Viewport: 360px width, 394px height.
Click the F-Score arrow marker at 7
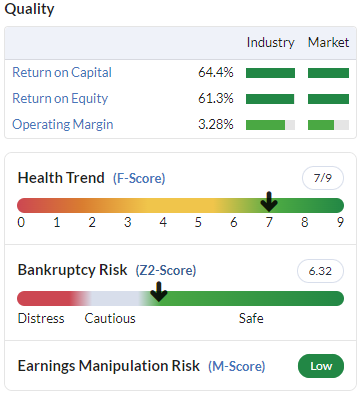269,202
